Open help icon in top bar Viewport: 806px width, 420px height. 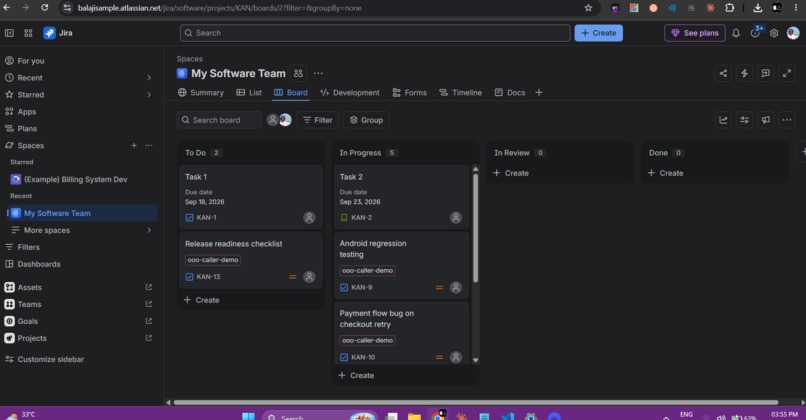755,33
